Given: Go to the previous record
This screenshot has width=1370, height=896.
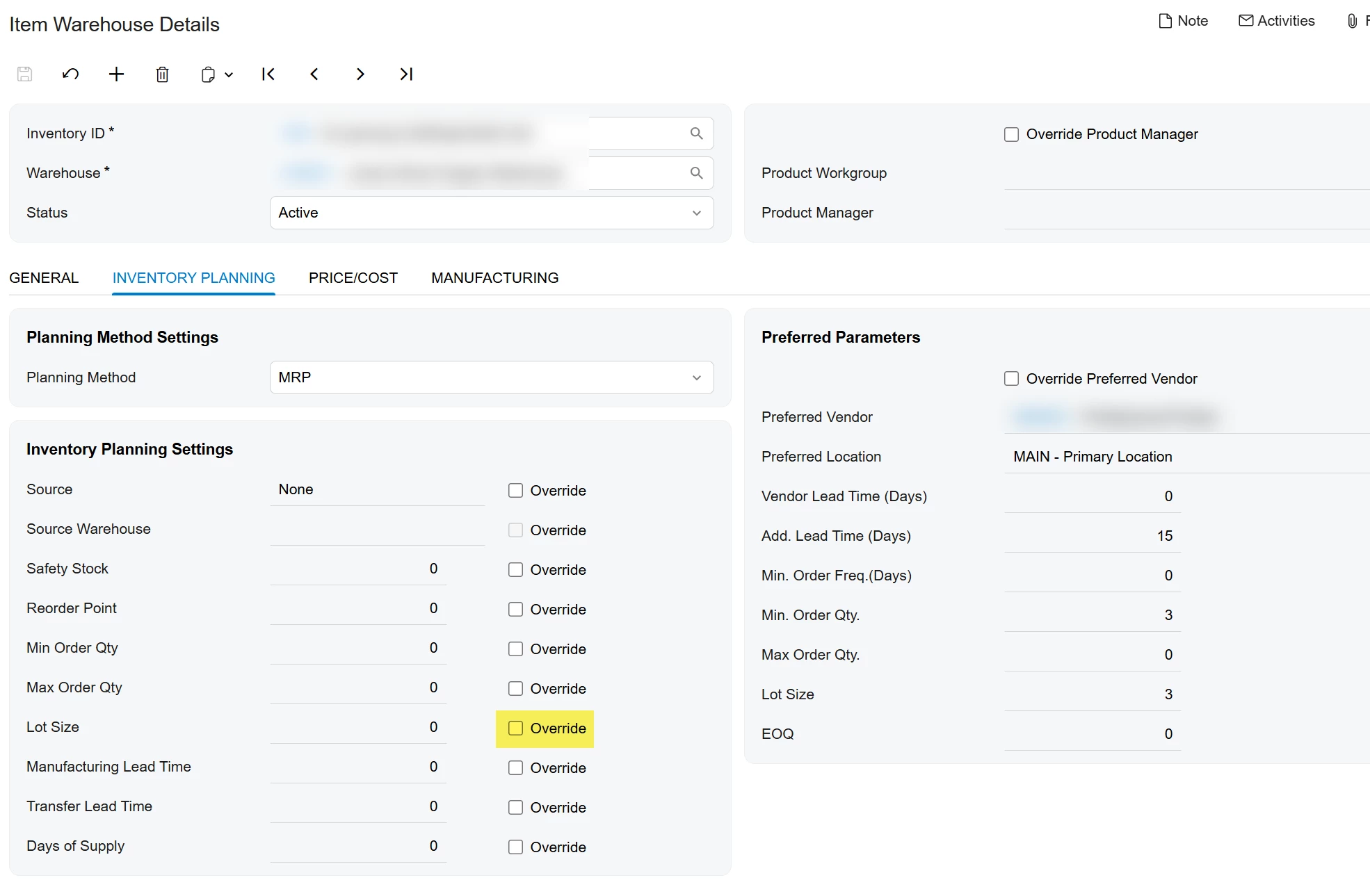Looking at the screenshot, I should [314, 74].
